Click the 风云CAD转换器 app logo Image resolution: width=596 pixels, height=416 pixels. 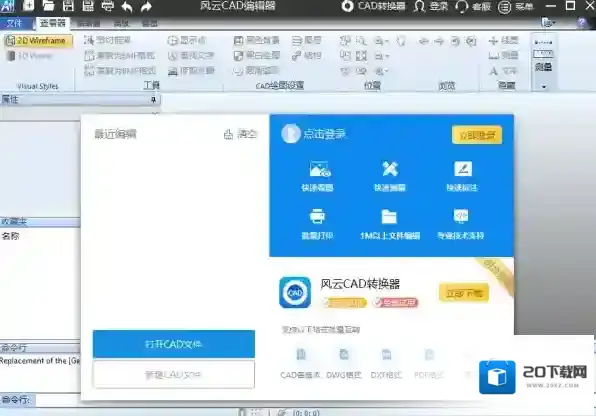pos(295,292)
